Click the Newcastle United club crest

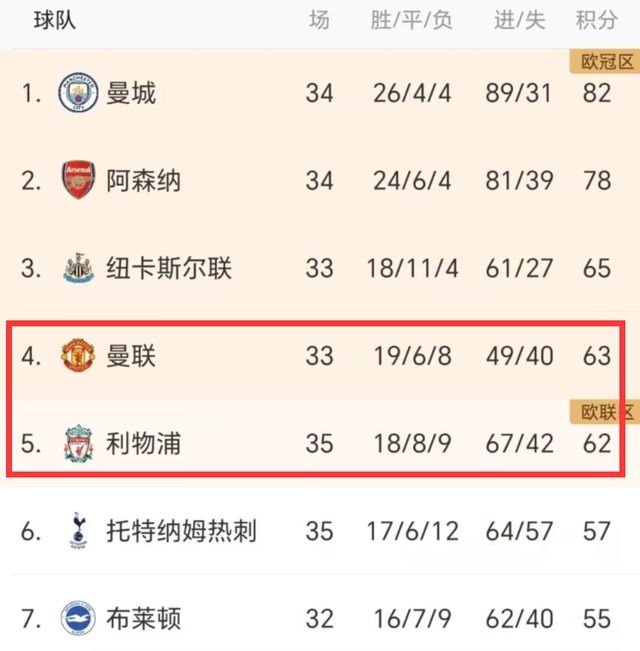pos(77,269)
